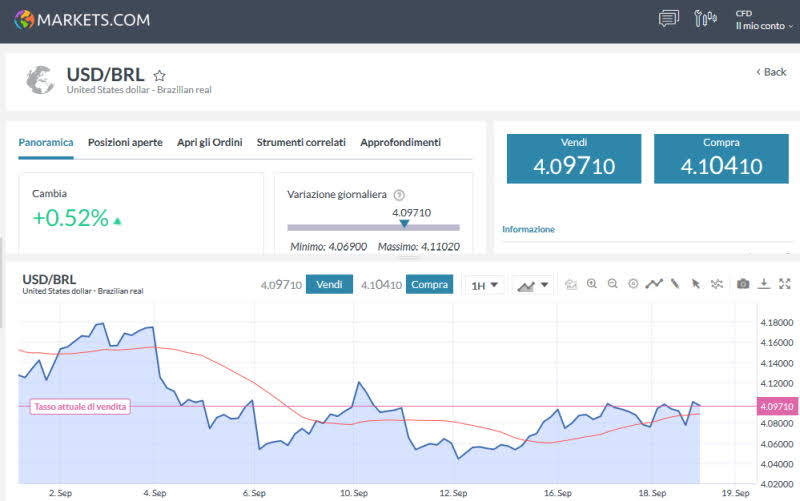Open the Strumenti correlati tab

301,142
